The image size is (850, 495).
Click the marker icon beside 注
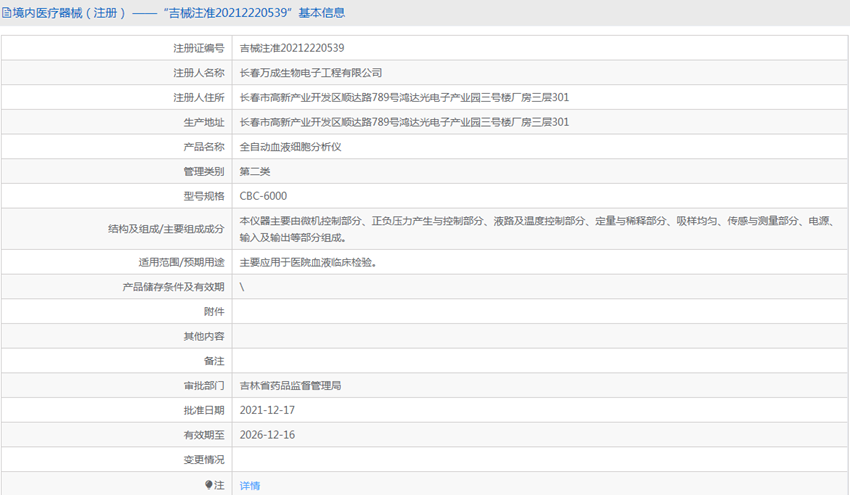tap(209, 485)
